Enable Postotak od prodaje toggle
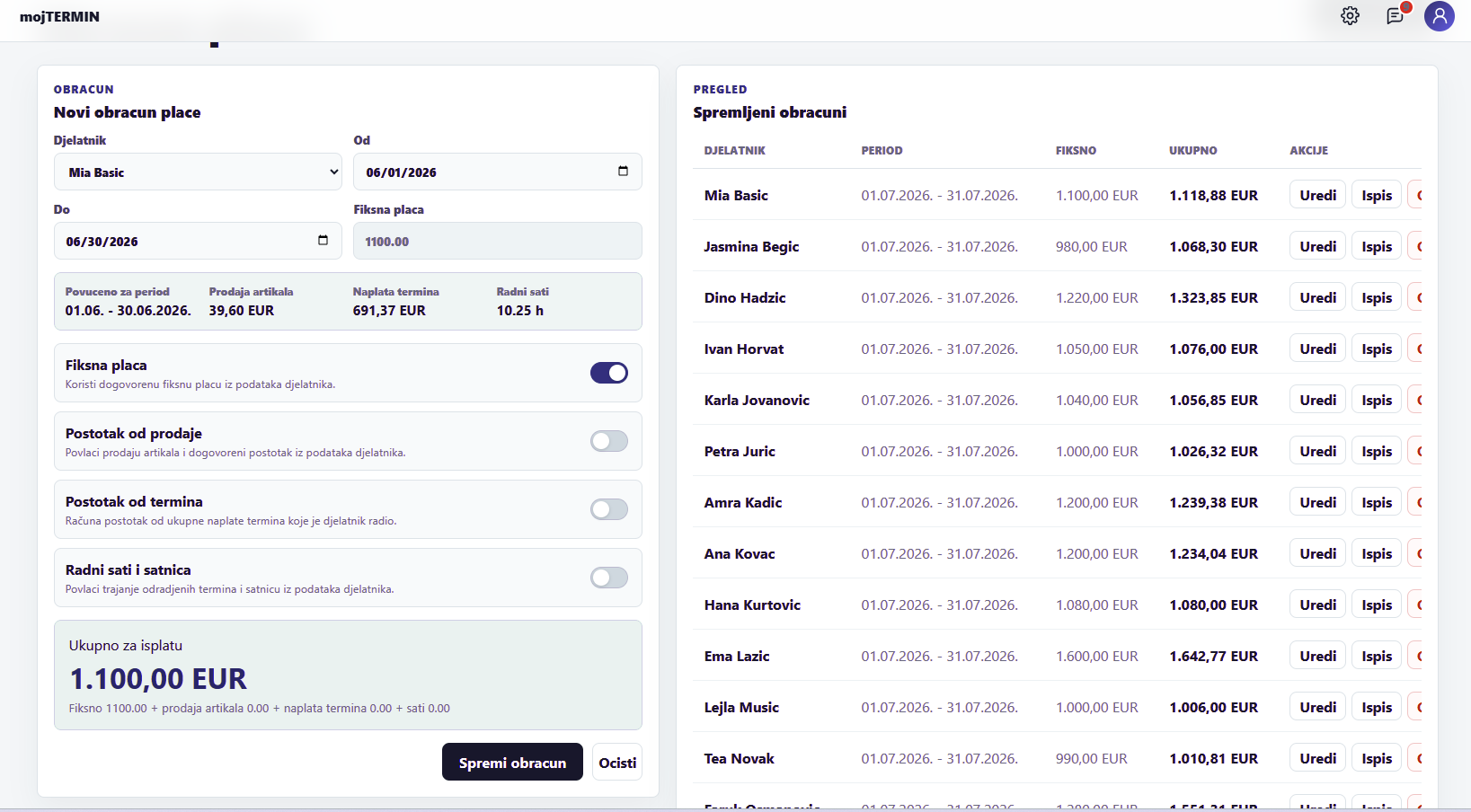 (x=609, y=441)
